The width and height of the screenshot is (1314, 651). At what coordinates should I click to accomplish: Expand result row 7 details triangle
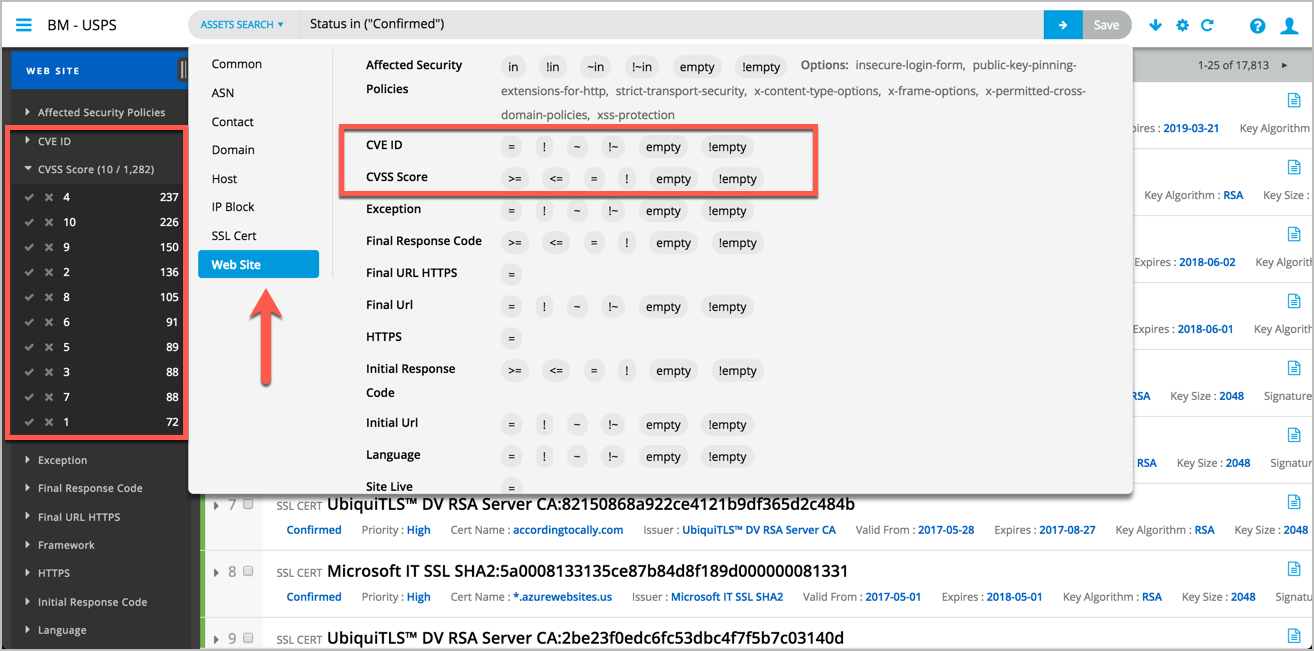pyautogui.click(x=216, y=505)
